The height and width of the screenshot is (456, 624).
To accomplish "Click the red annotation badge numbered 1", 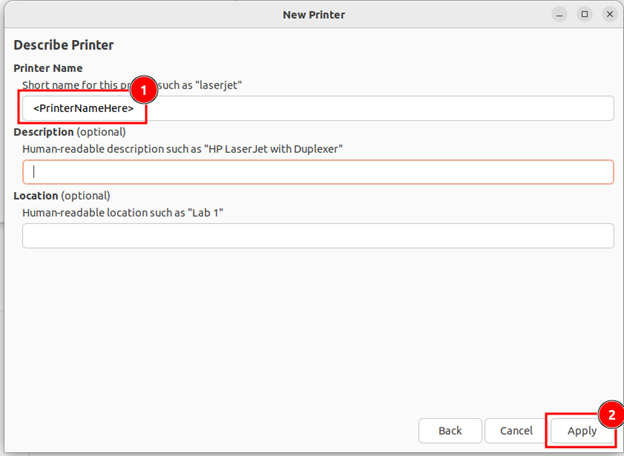I will tap(143, 90).
